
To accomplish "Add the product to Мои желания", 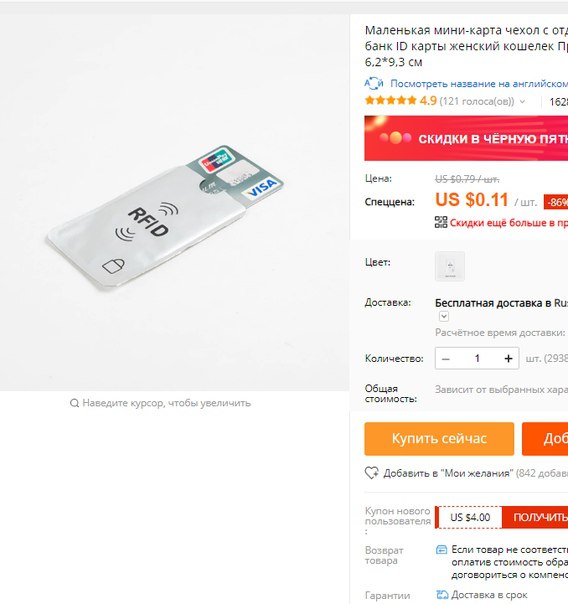I will [448, 473].
